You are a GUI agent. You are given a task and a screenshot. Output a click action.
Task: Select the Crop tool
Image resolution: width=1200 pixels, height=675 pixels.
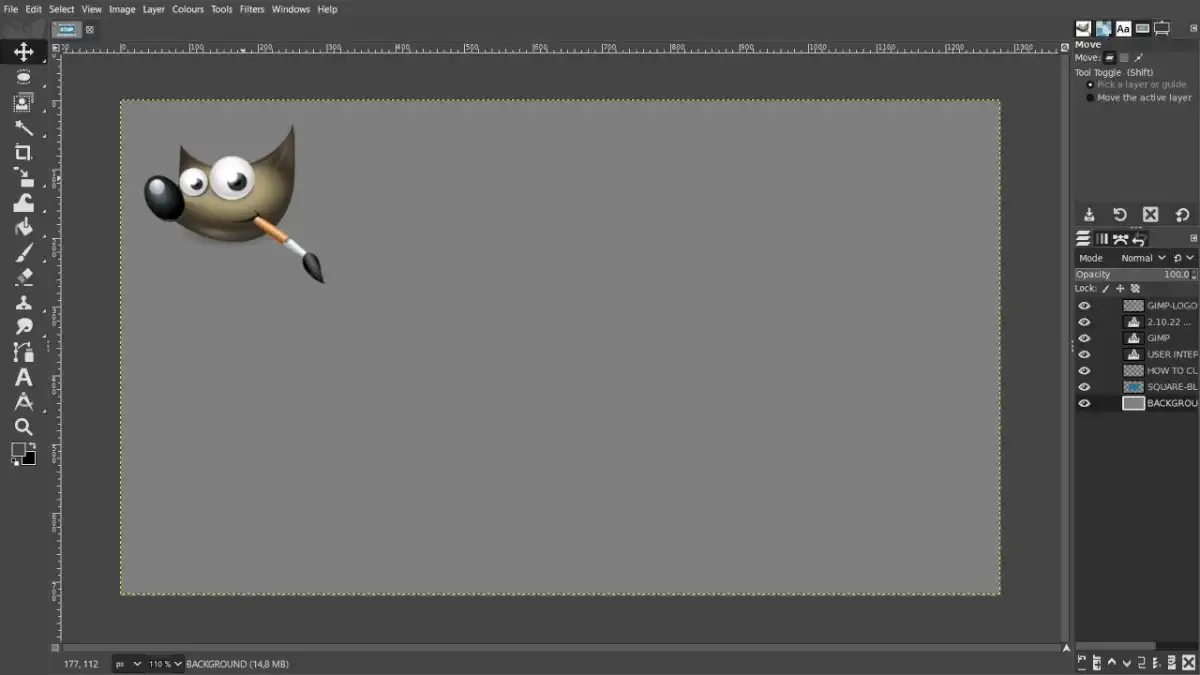tap(23, 152)
